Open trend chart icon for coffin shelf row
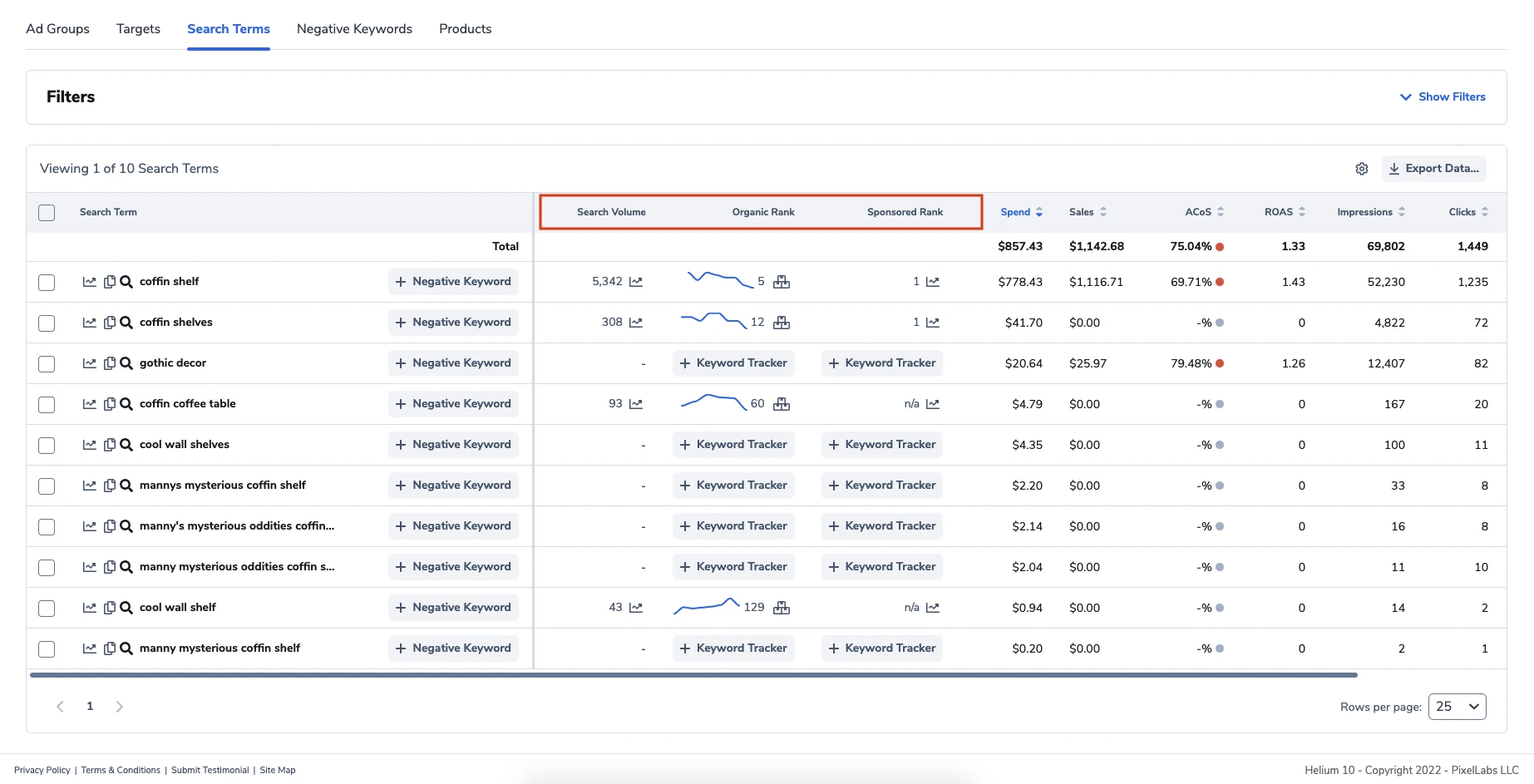Image resolution: width=1534 pixels, height=784 pixels. pyautogui.click(x=89, y=282)
